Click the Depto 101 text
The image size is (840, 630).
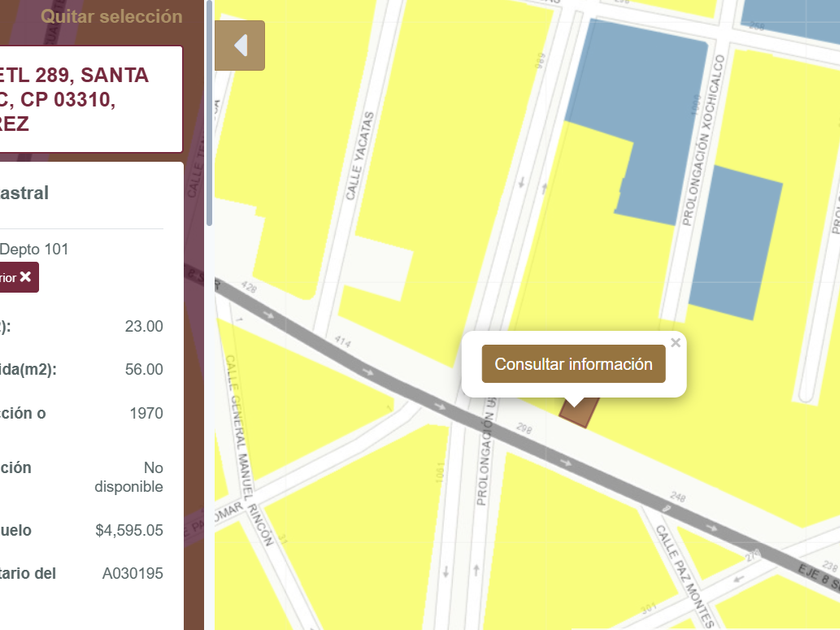34,249
